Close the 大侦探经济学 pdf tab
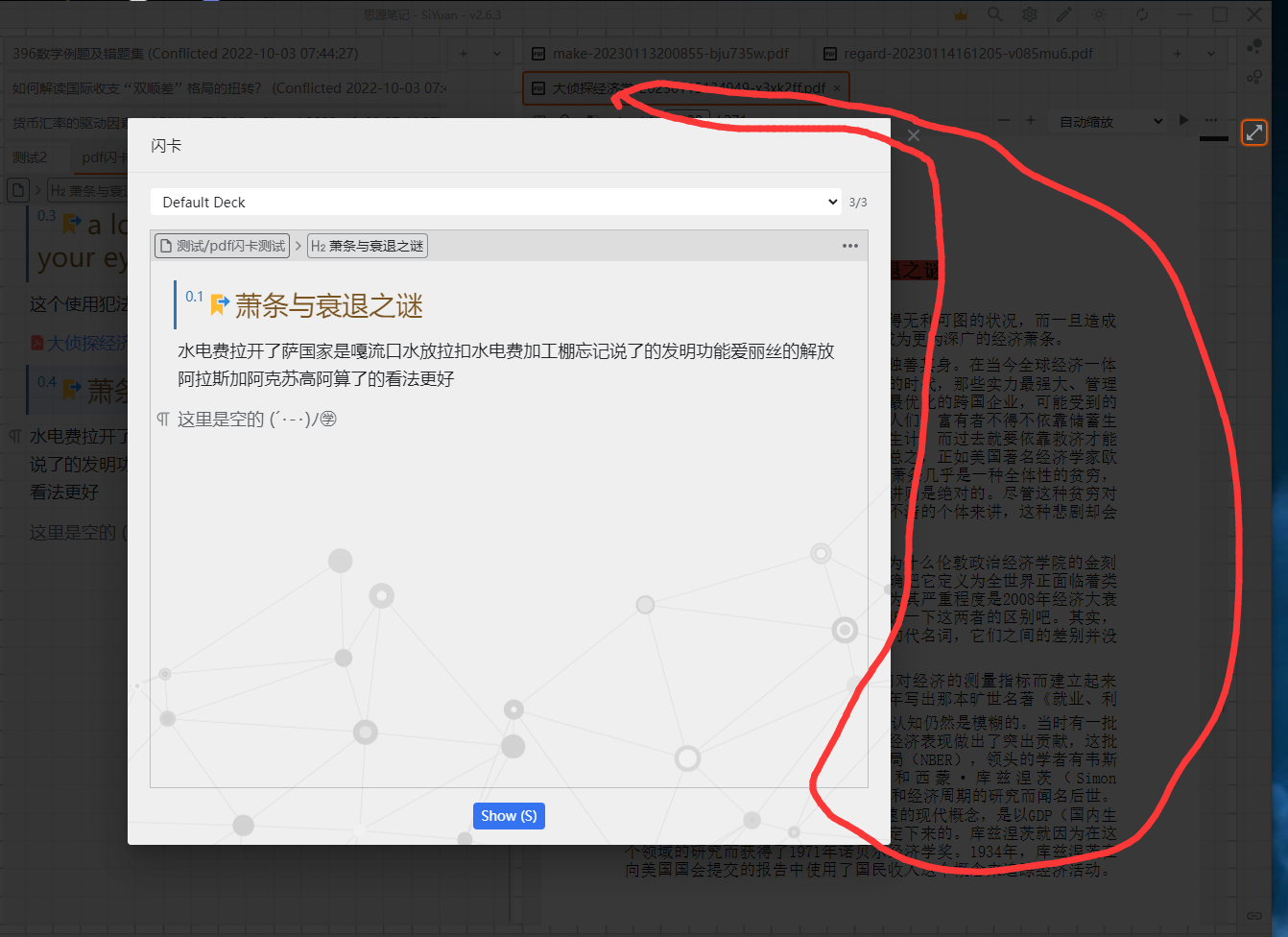 tap(837, 88)
